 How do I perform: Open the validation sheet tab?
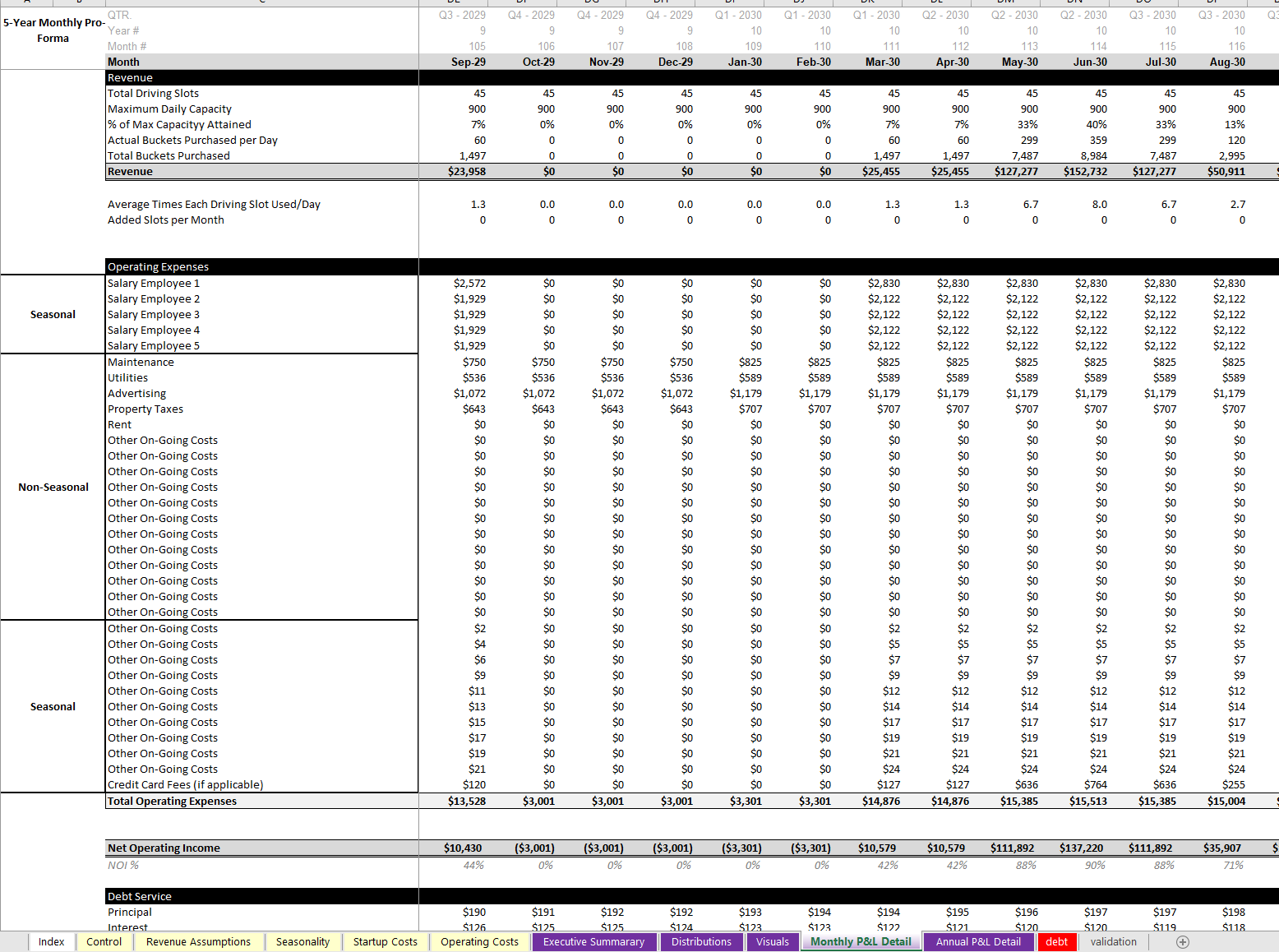[x=1114, y=942]
